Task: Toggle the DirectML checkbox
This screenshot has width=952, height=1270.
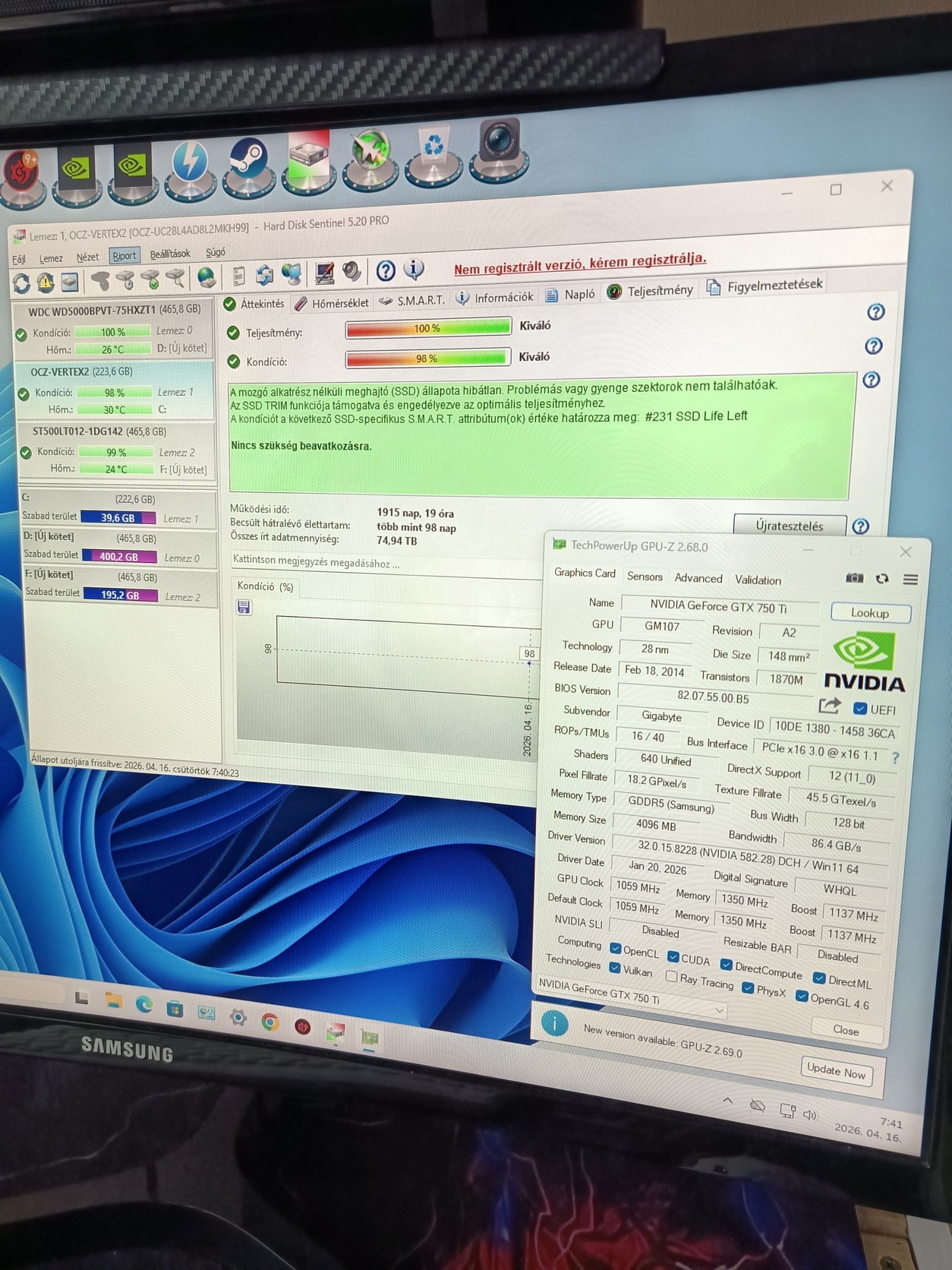Action: pyautogui.click(x=819, y=978)
